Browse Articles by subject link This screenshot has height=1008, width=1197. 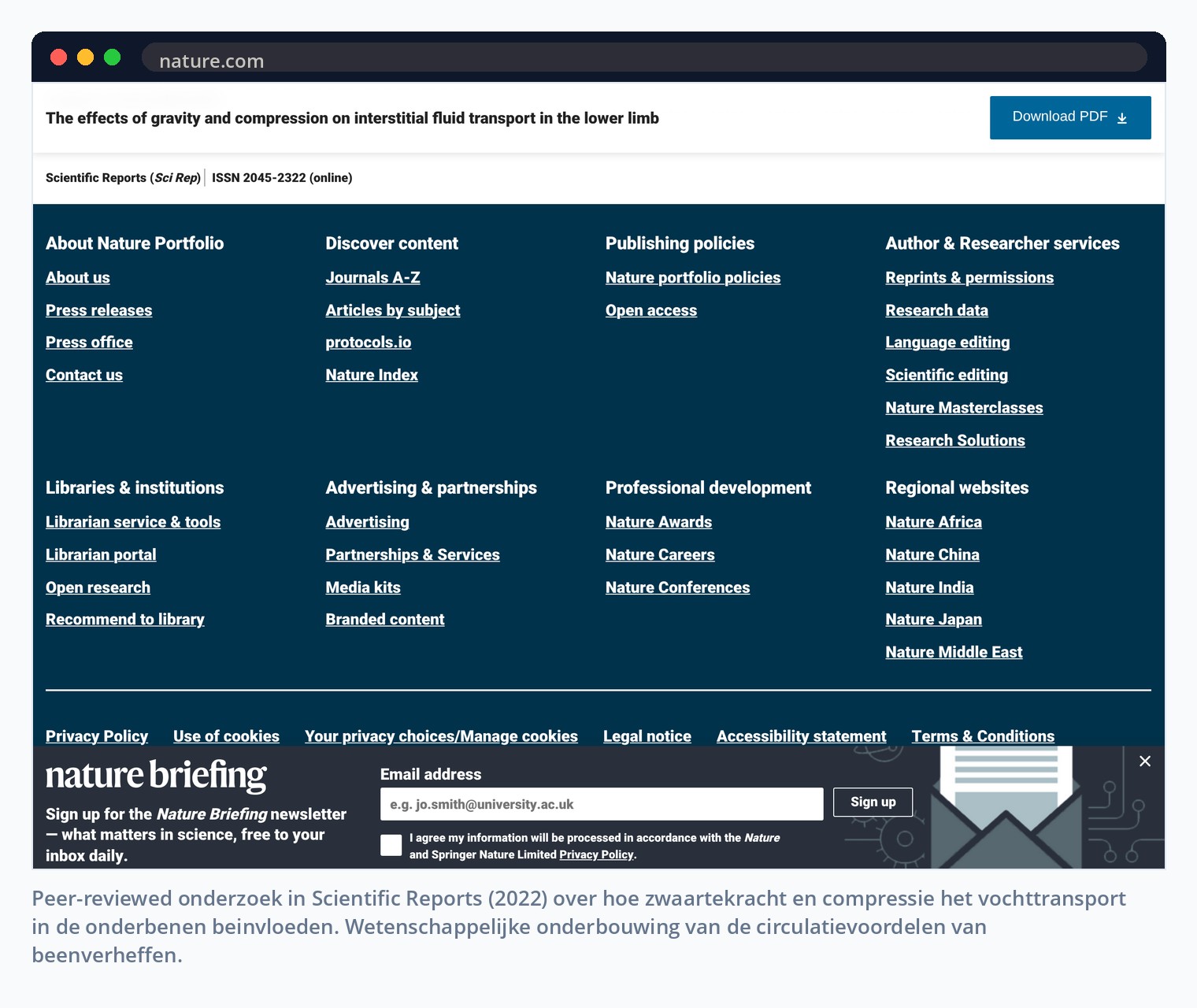393,310
